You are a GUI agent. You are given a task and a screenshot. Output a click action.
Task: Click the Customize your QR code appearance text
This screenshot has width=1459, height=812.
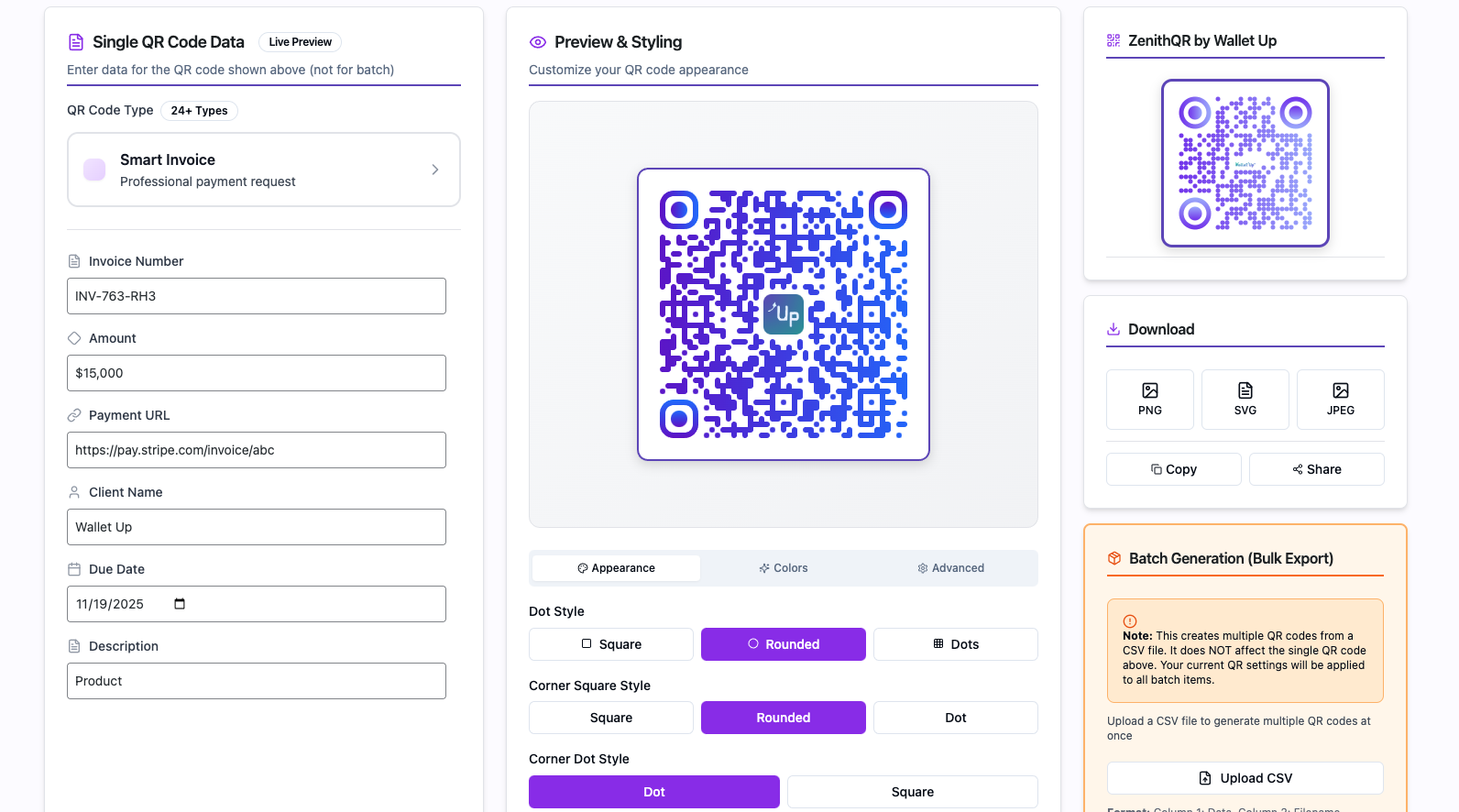(x=639, y=70)
